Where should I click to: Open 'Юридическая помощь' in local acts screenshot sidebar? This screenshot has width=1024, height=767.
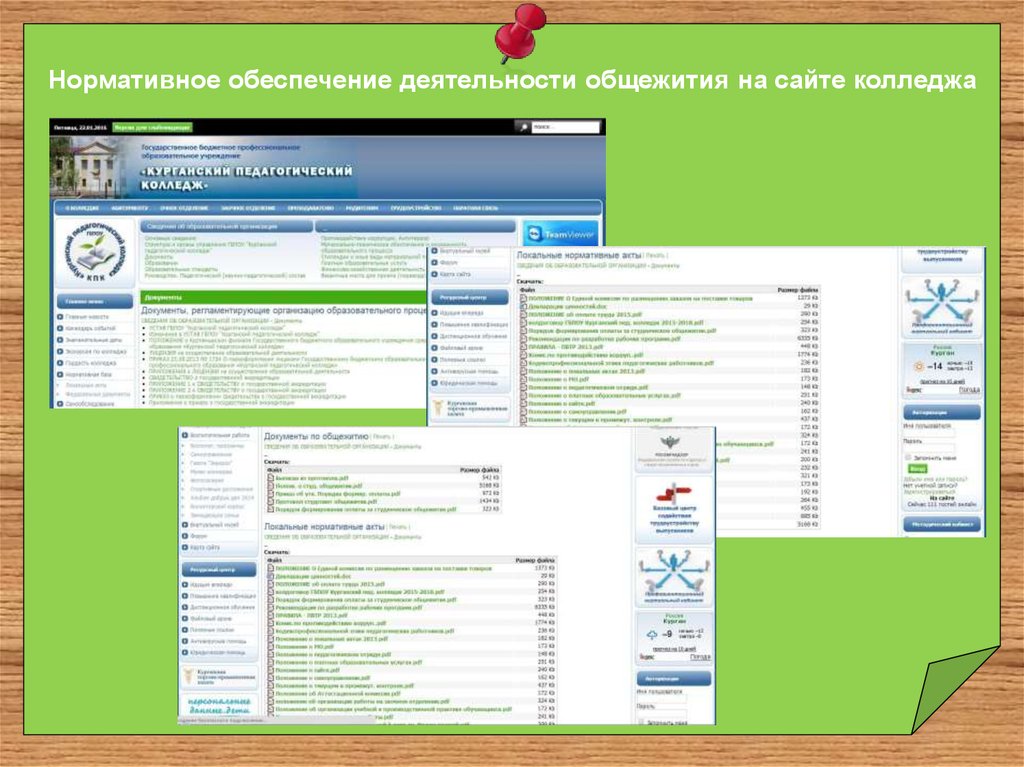(x=468, y=383)
